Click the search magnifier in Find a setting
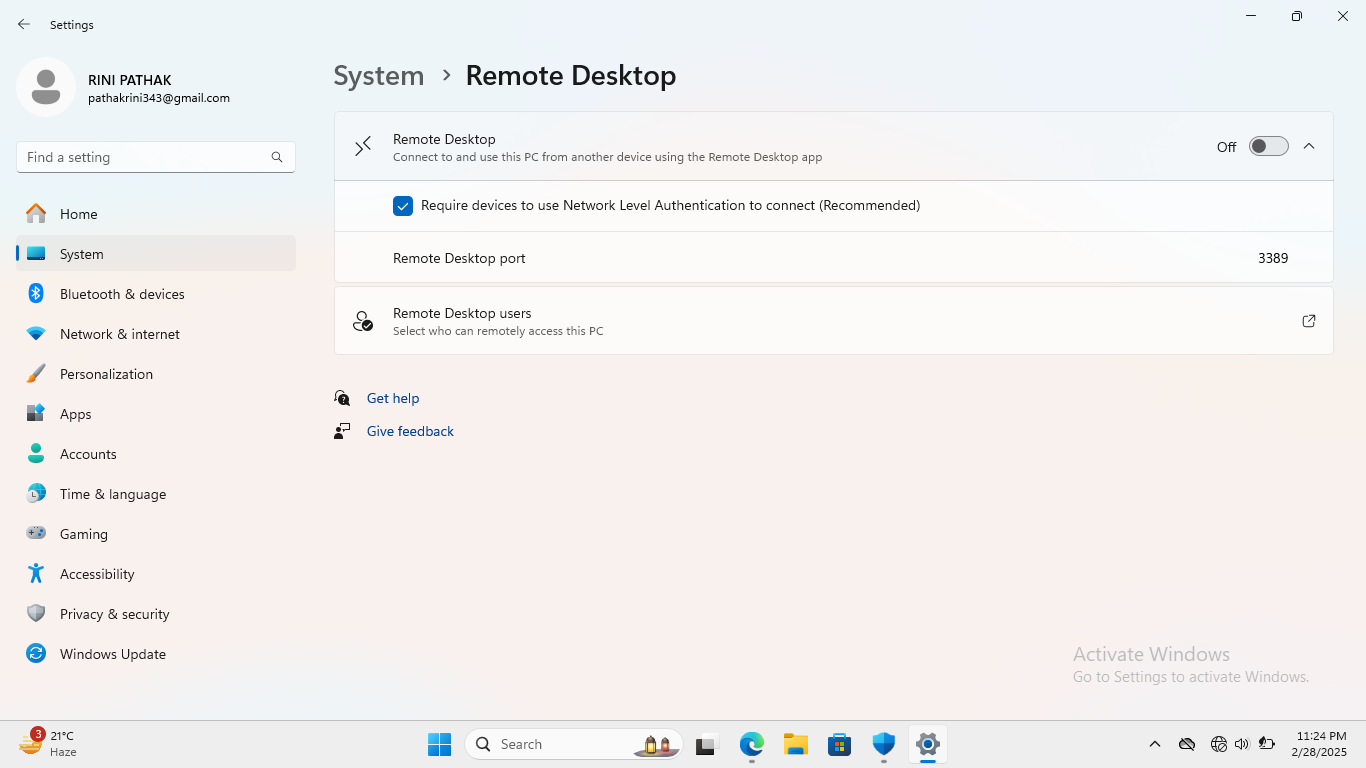1366x768 pixels. coord(277,157)
